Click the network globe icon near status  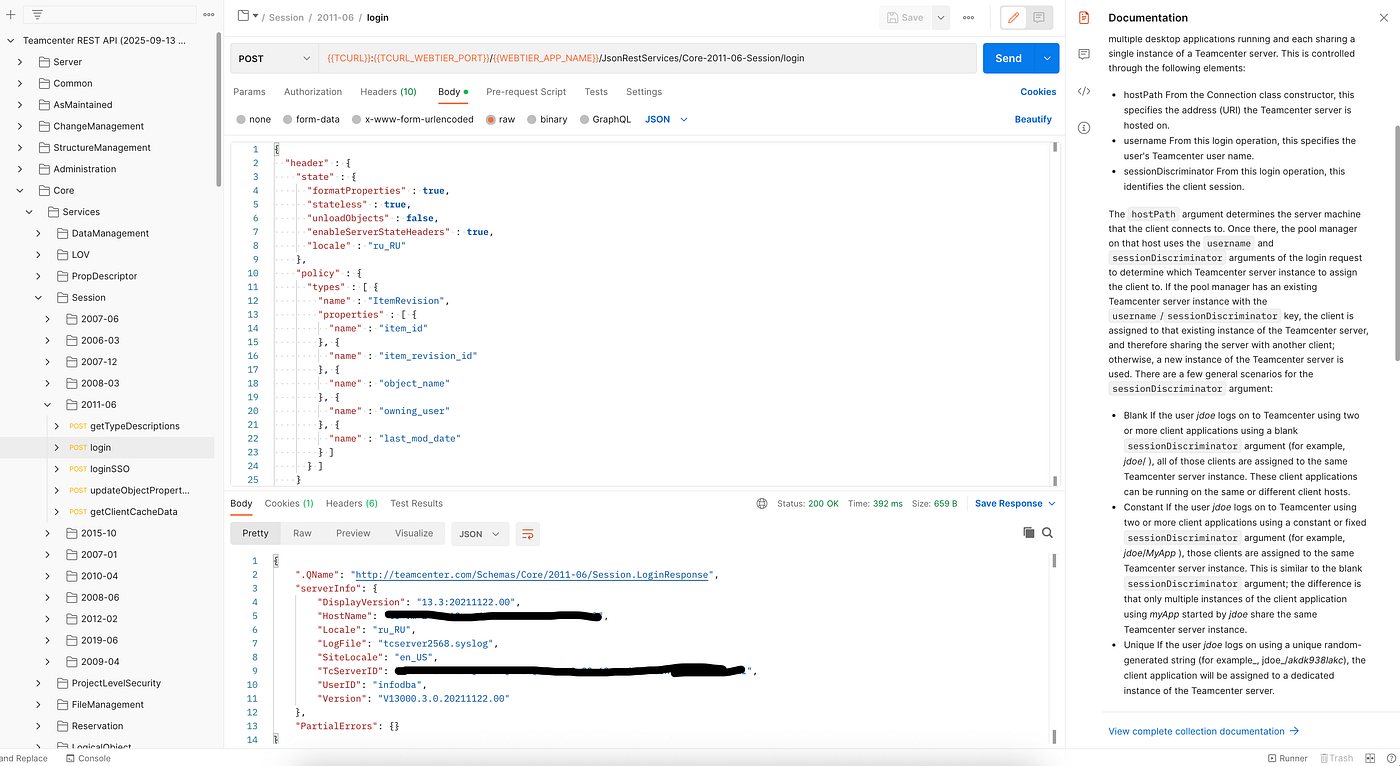point(763,504)
